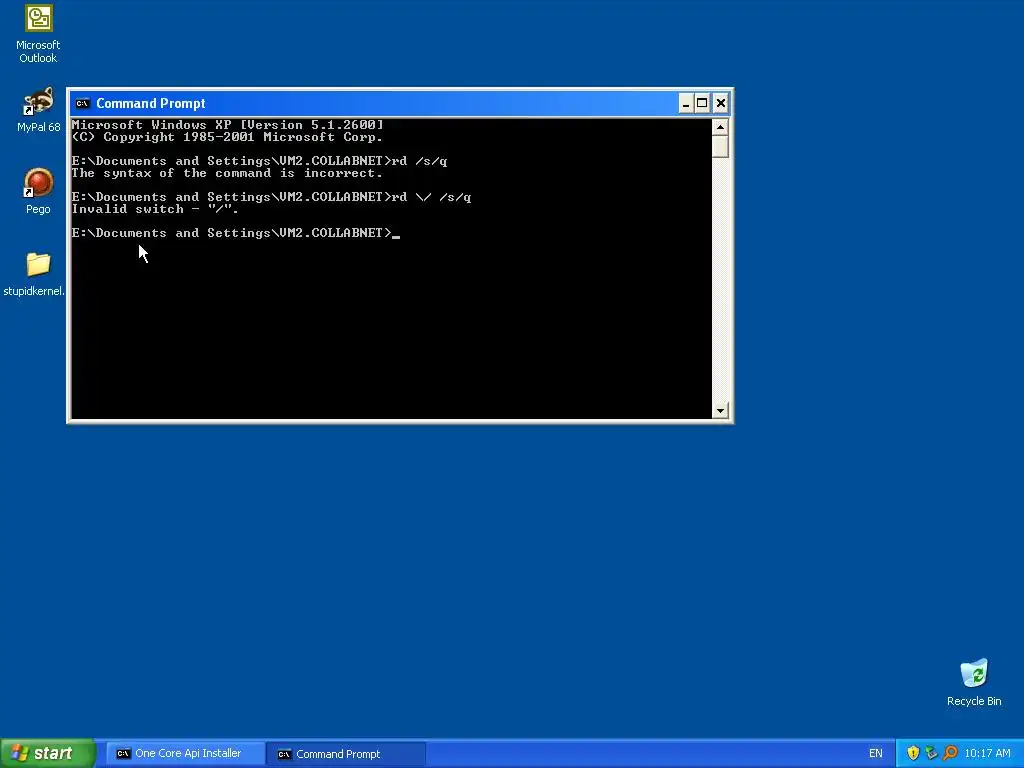1024x768 pixels.
Task: Select the Pego desktop shortcut
Action: tap(38, 191)
